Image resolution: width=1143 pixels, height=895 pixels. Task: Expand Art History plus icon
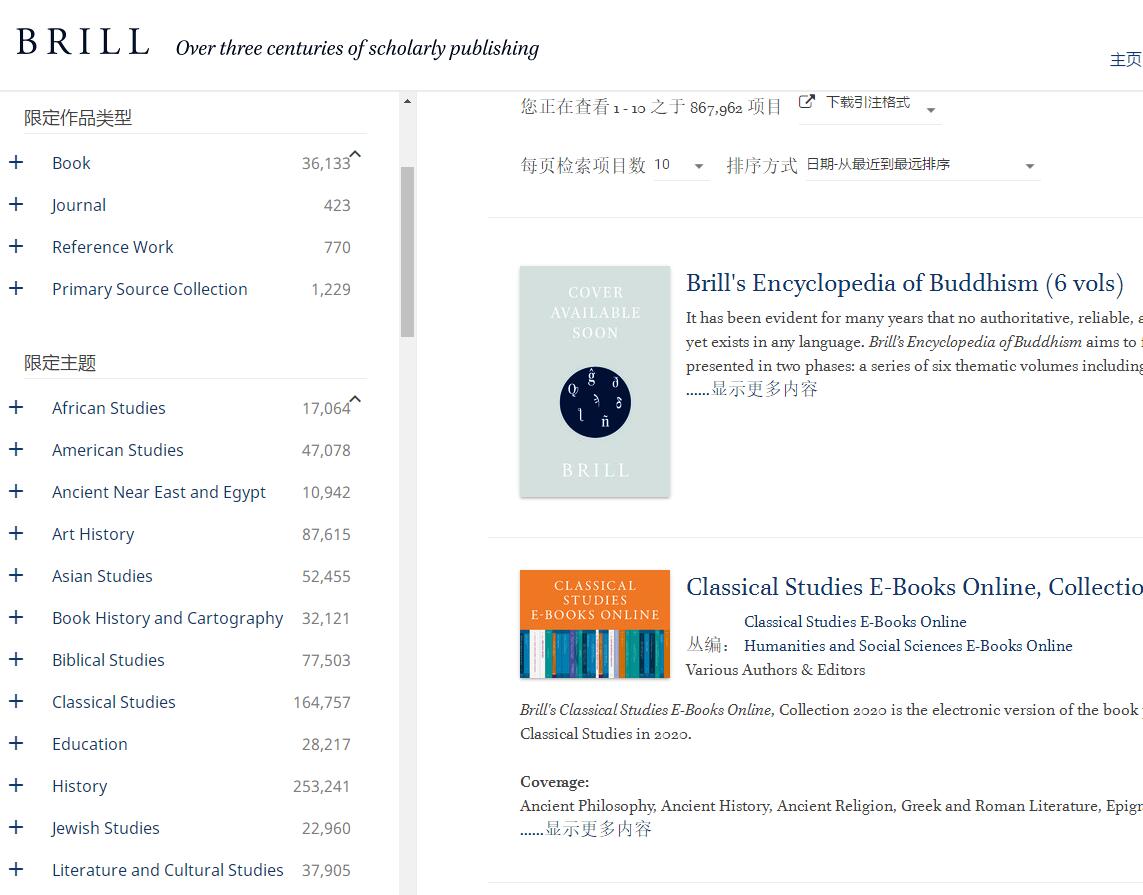point(16,534)
